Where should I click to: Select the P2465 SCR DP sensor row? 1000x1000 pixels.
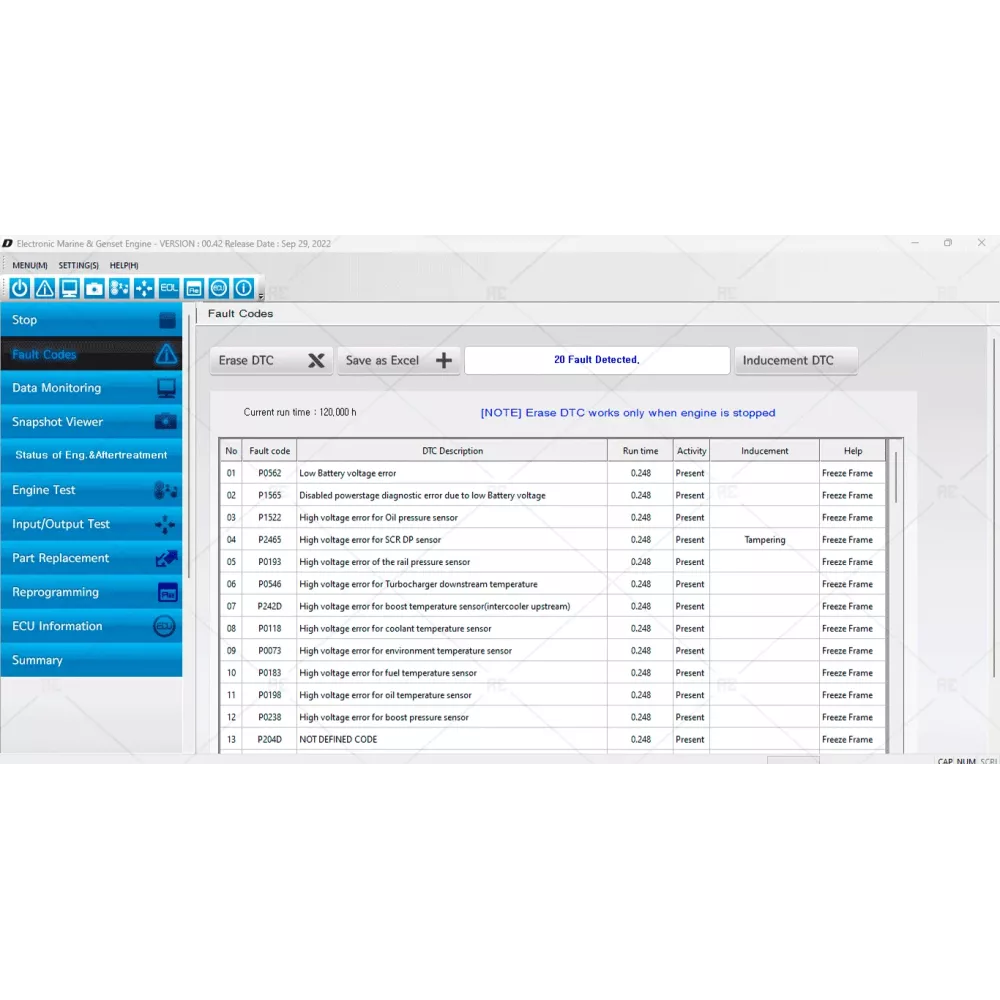(450, 540)
